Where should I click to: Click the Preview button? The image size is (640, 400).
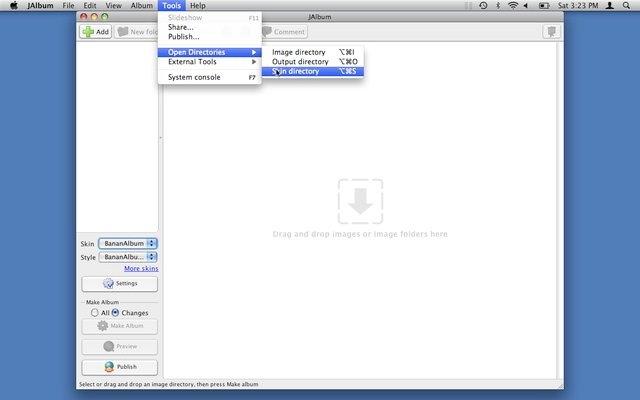[x=120, y=346]
